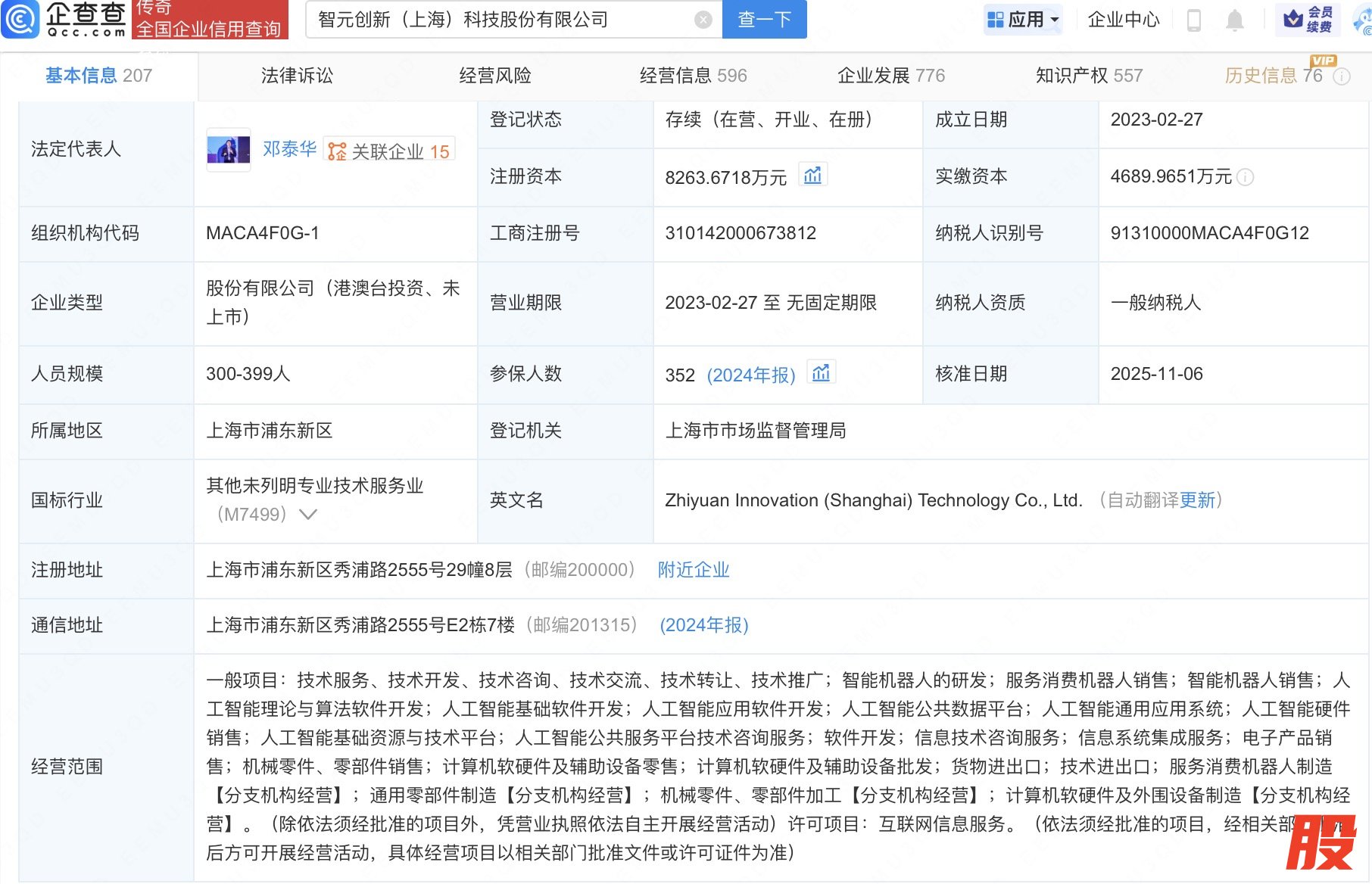Click the 实缴资本 info icon

(x=1245, y=177)
